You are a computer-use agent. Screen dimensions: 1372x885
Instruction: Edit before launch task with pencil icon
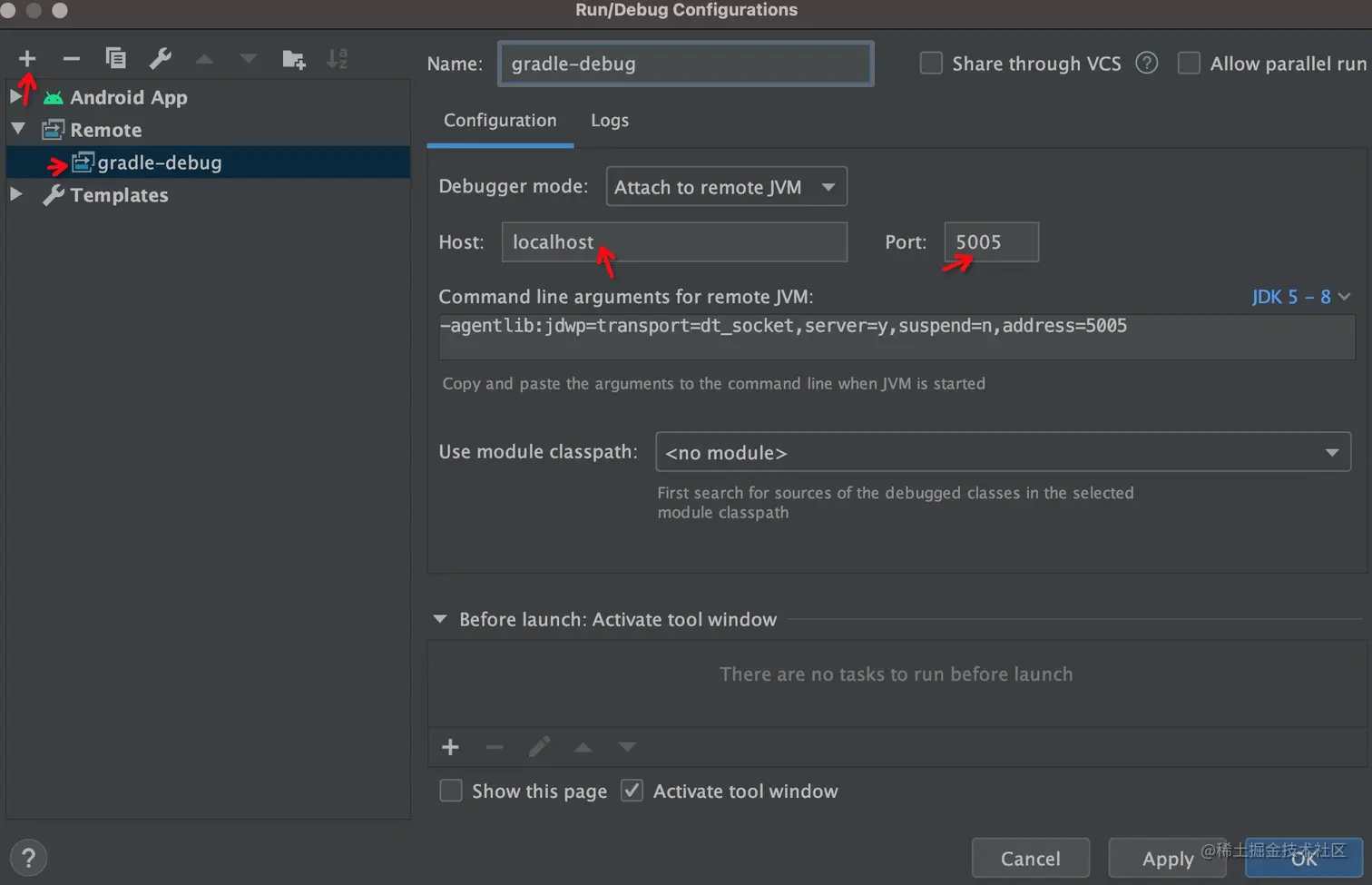(x=539, y=747)
